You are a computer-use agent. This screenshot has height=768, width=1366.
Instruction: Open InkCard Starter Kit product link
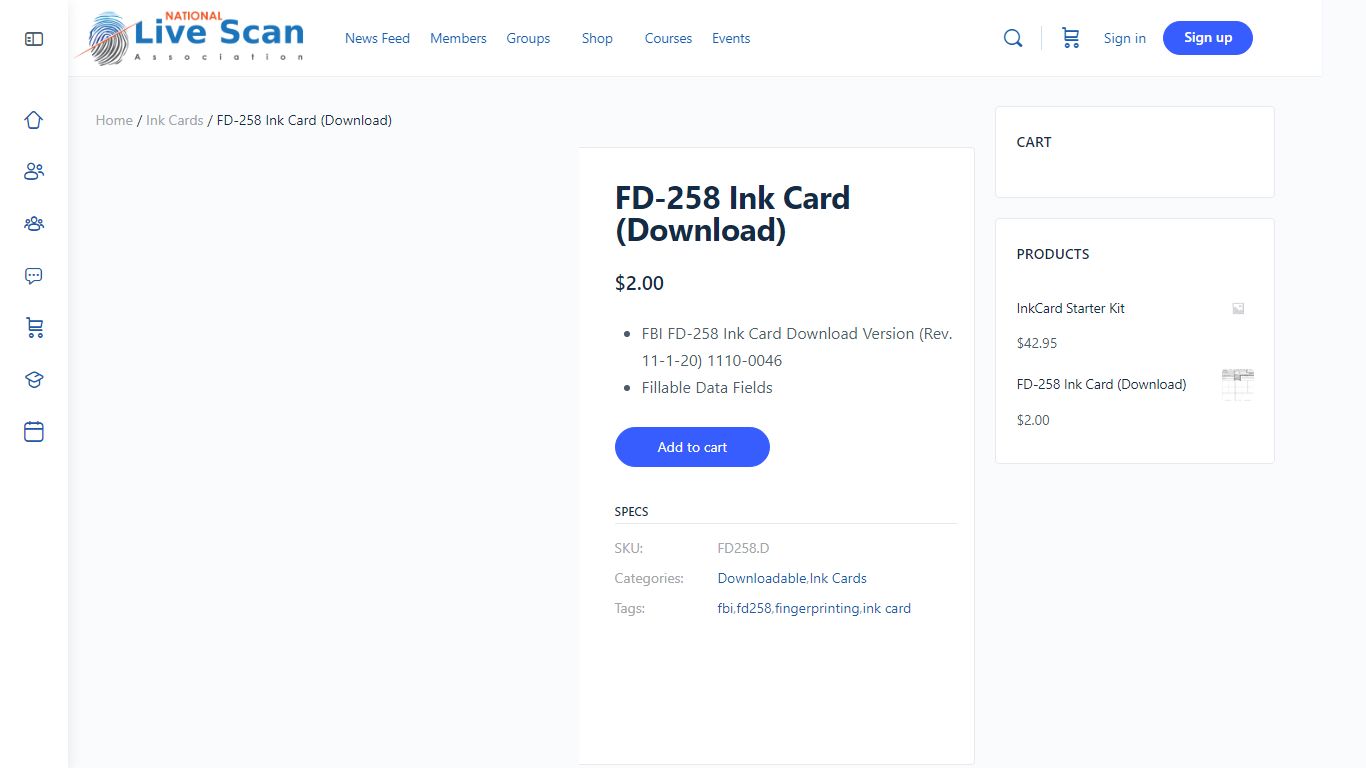1071,308
